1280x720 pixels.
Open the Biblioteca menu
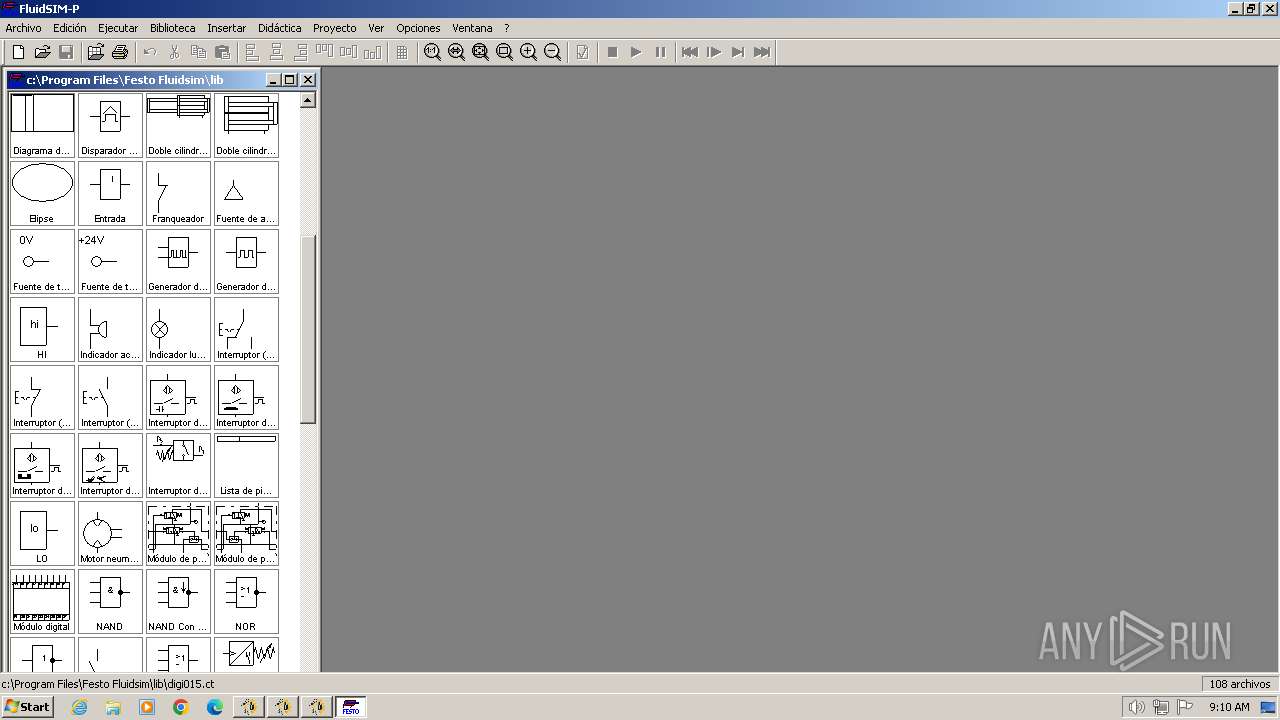point(173,28)
